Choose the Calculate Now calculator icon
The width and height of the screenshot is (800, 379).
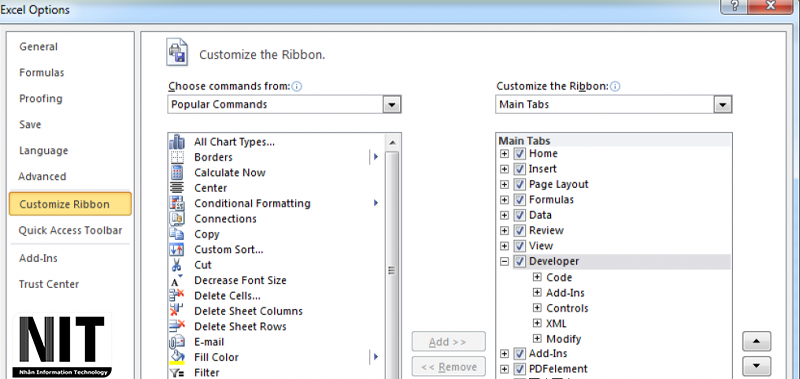click(177, 172)
